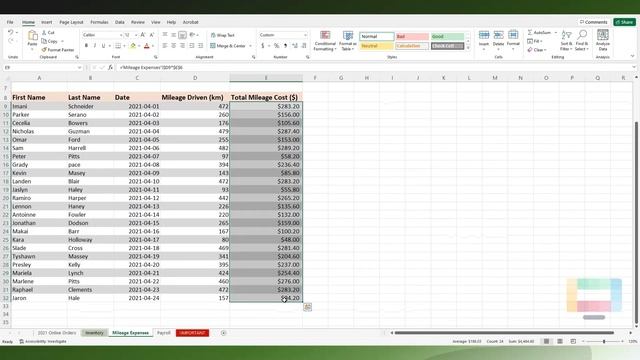The height and width of the screenshot is (360, 640).
Task: Toggle Bottom Align in Alignment group
Action: click(x=182, y=35)
